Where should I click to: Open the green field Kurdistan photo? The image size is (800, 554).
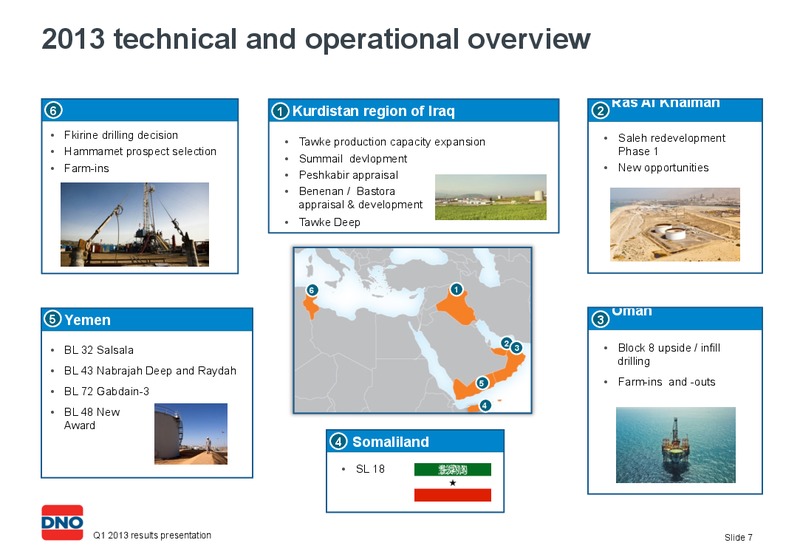491,197
